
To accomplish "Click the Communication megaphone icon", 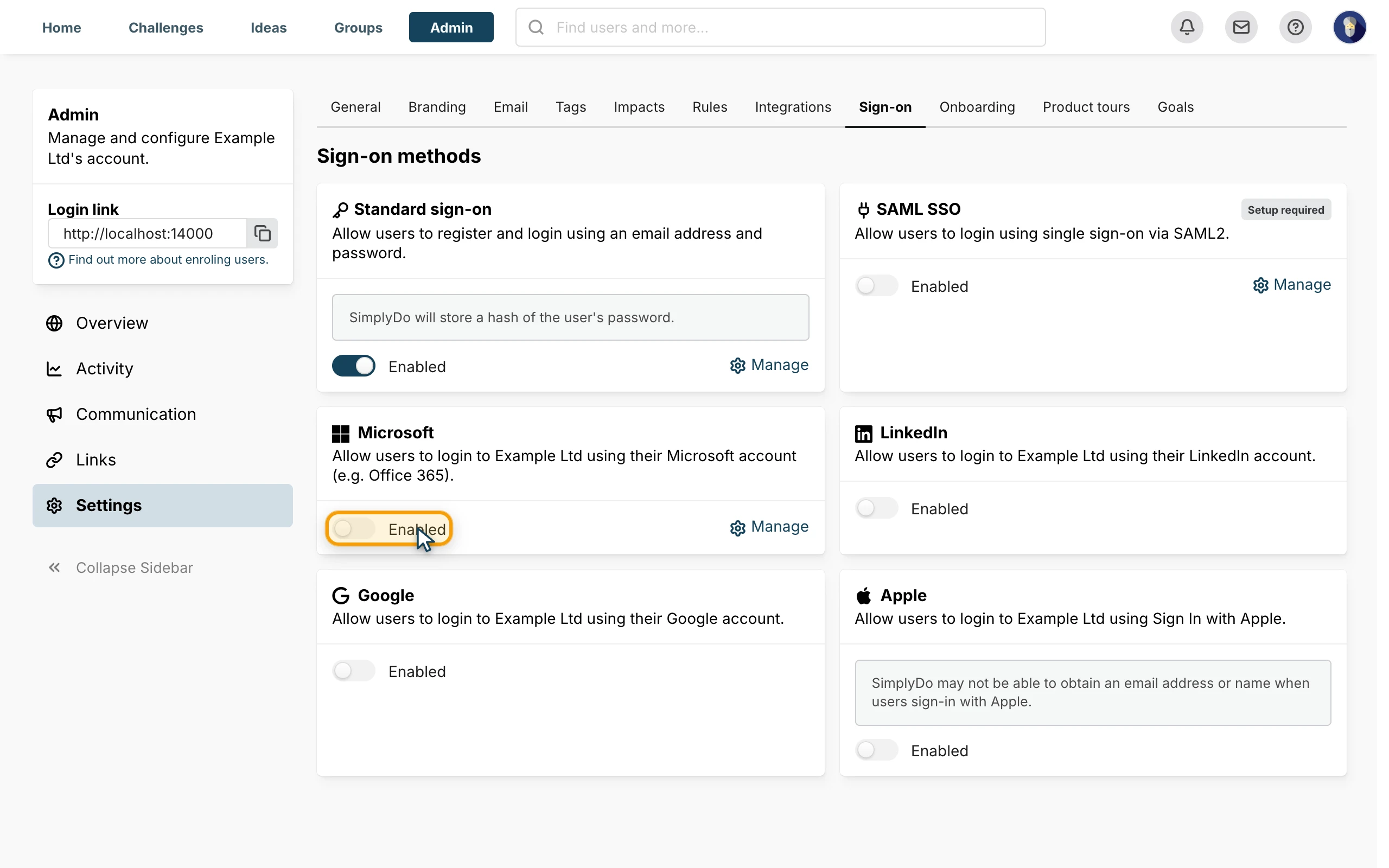I will (54, 414).
